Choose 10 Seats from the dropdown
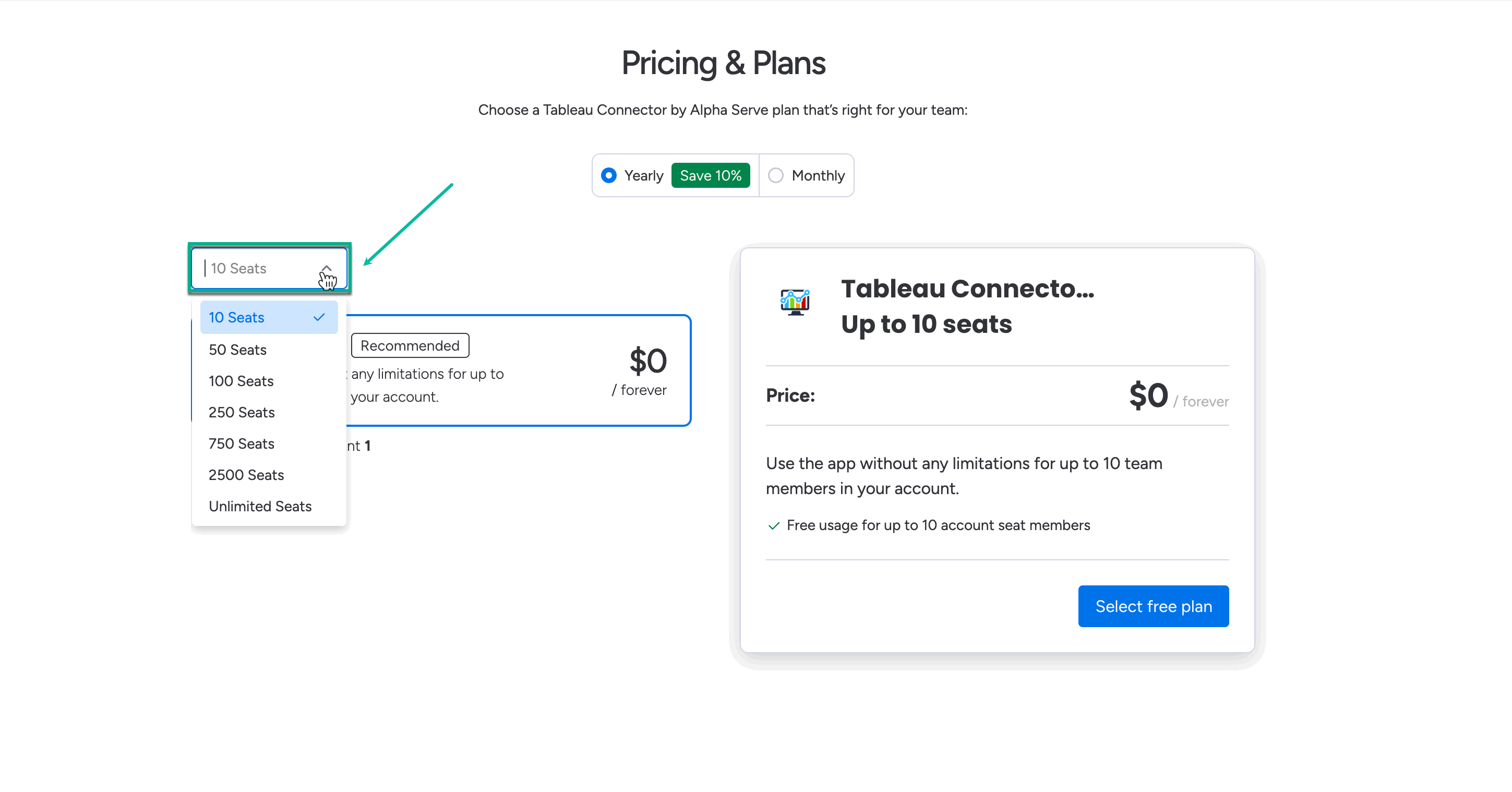Viewport: 1512px width, 792px height. pos(236,317)
